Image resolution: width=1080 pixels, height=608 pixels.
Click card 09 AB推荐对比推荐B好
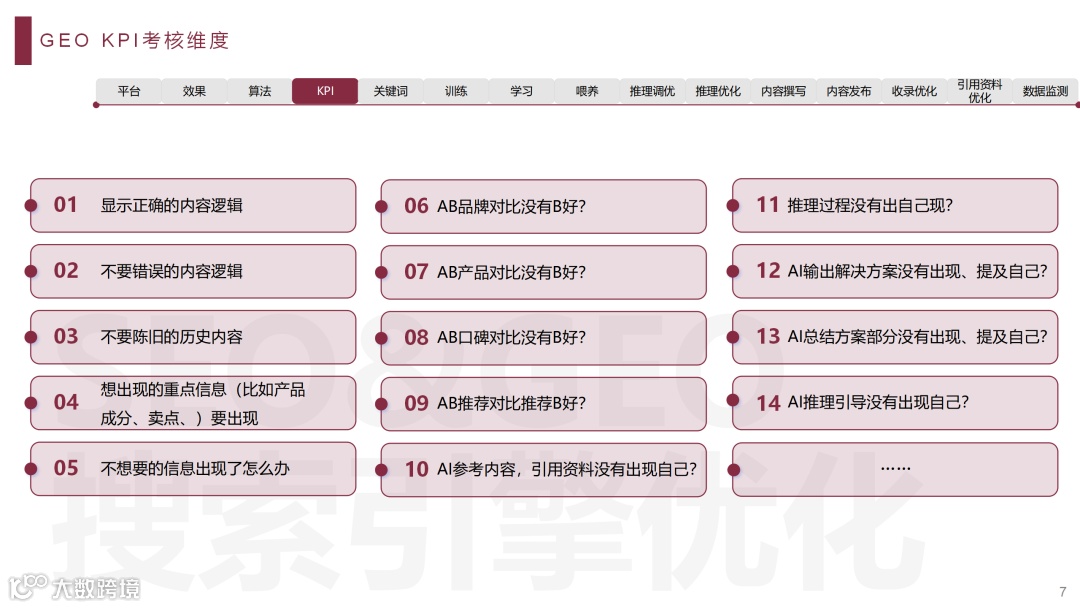(543, 403)
